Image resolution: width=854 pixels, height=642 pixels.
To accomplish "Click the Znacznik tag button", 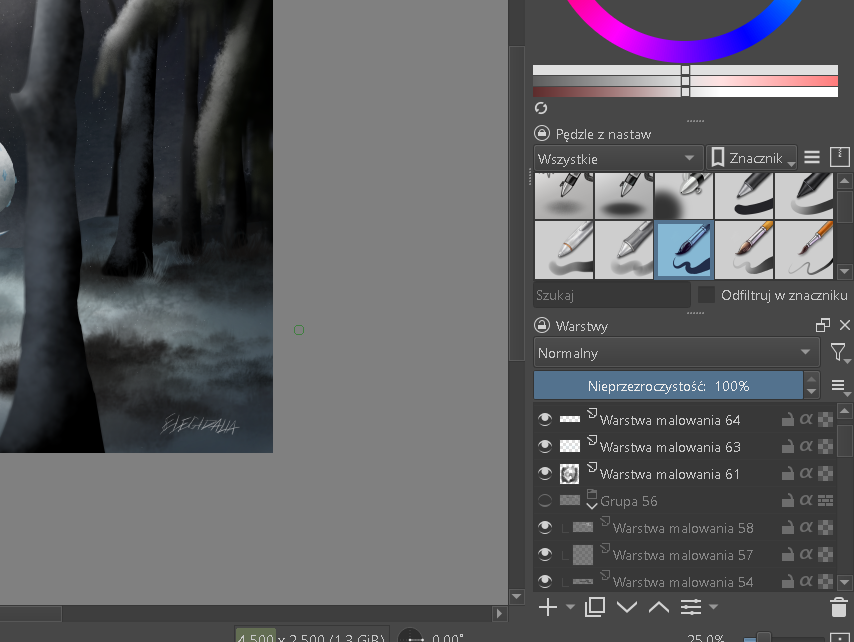I will tap(750, 158).
